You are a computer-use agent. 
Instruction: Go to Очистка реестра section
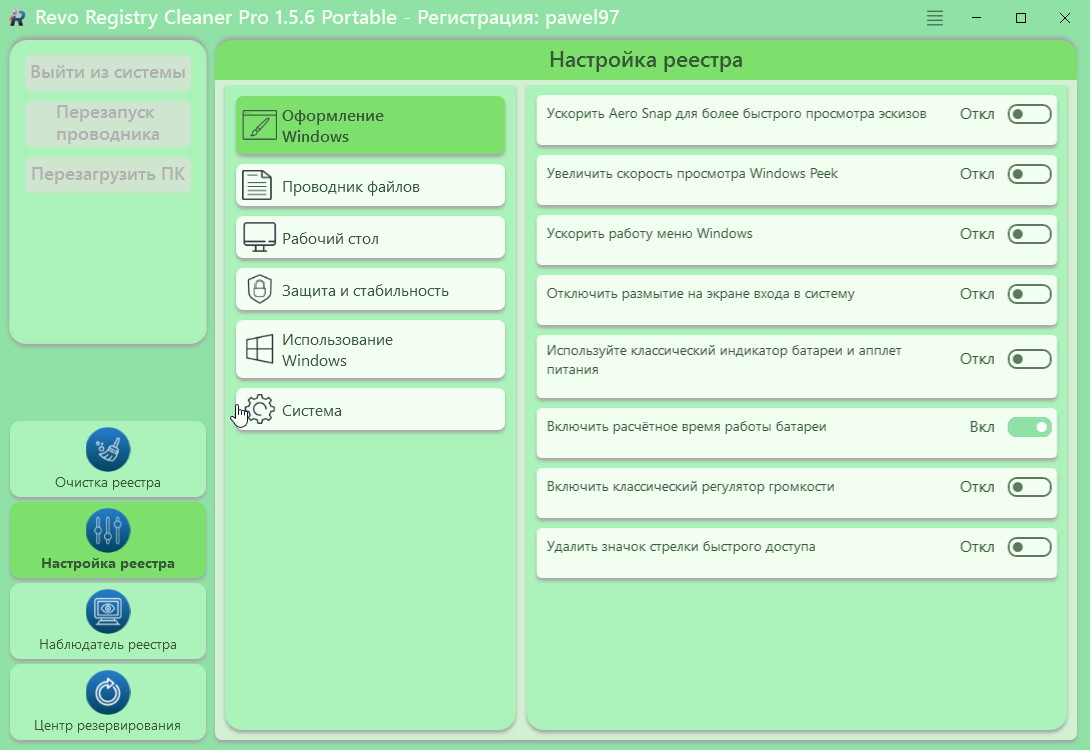tap(108, 459)
